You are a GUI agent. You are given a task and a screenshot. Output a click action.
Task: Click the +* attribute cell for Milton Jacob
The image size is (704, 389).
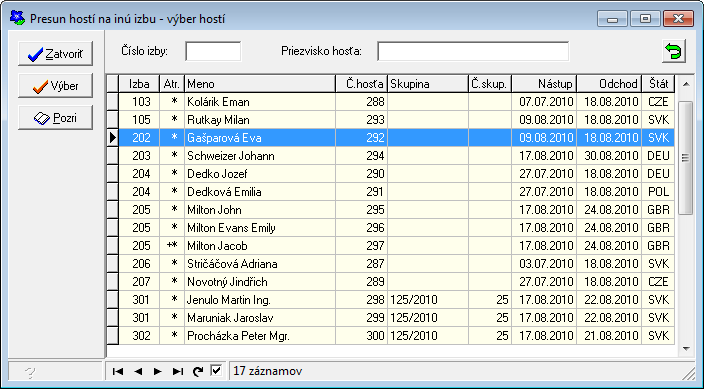pyautogui.click(x=172, y=246)
